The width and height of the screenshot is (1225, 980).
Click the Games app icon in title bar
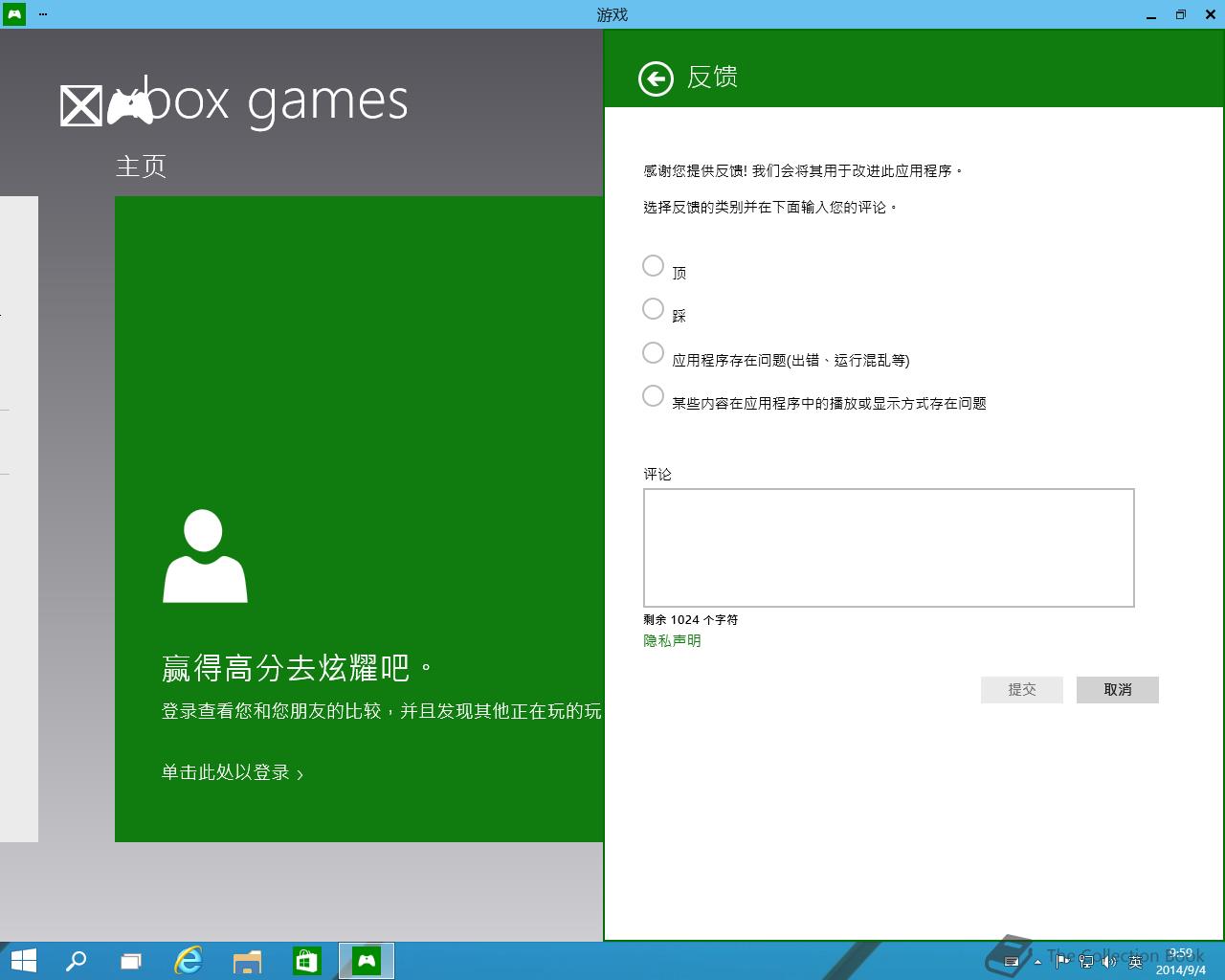[13, 14]
